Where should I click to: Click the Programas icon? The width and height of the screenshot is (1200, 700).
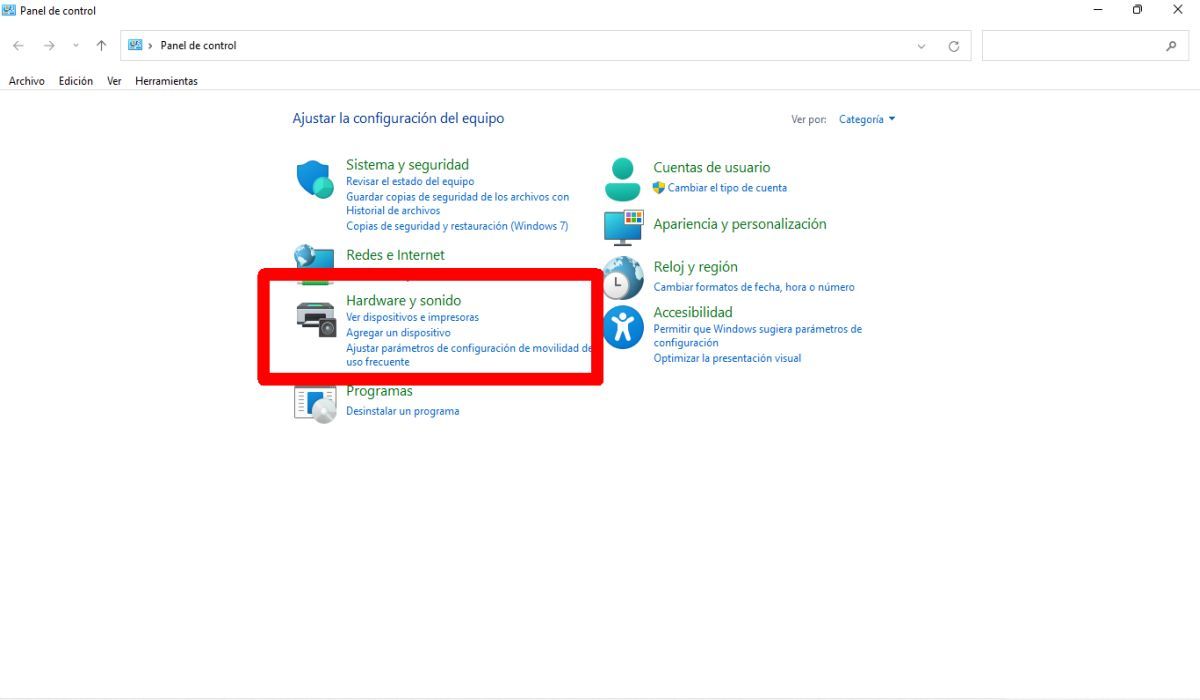click(x=315, y=403)
